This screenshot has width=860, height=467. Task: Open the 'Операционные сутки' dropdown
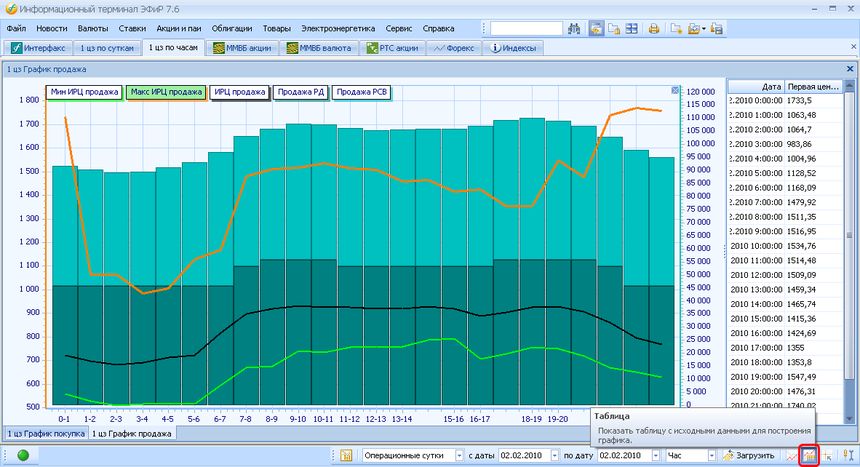(459, 455)
